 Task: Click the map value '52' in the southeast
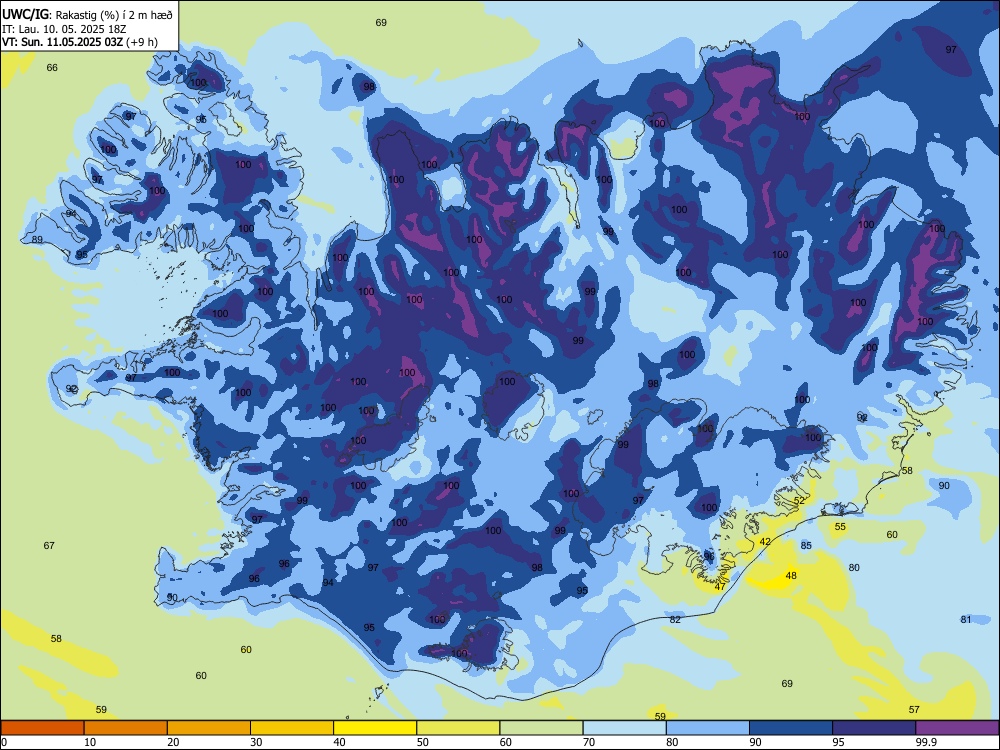coord(799,501)
